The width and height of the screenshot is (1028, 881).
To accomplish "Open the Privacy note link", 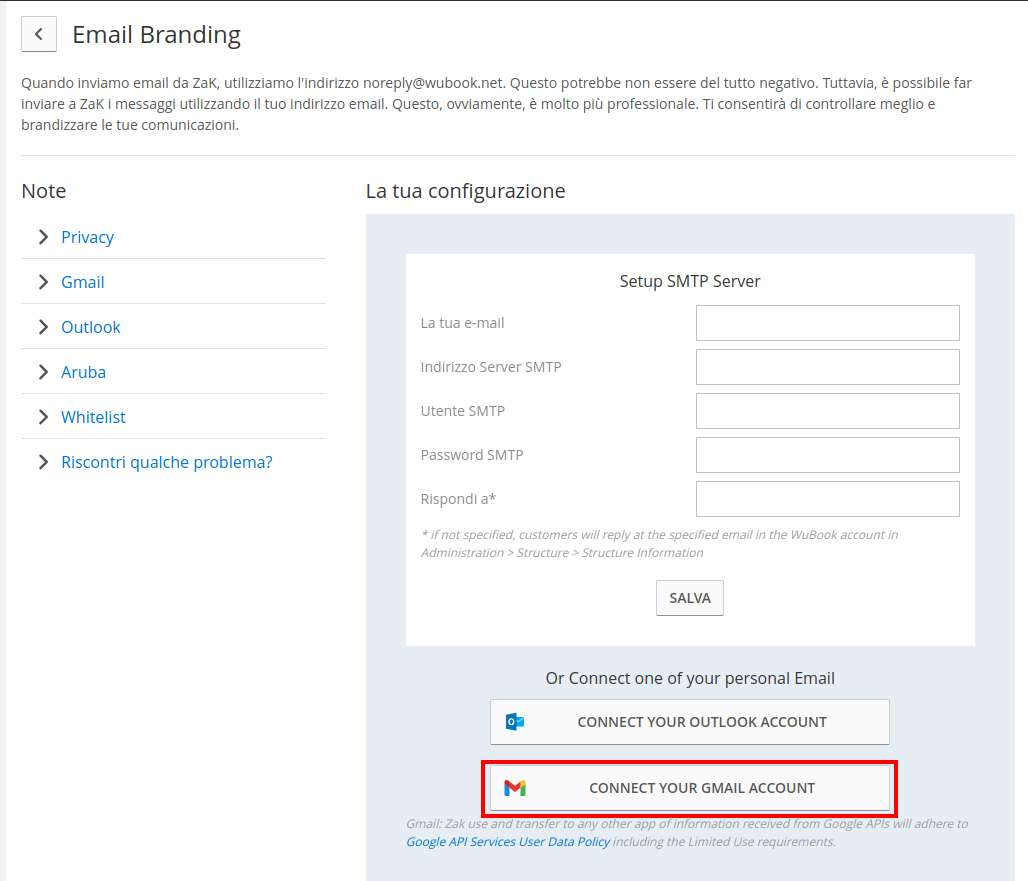I will pyautogui.click(x=87, y=237).
